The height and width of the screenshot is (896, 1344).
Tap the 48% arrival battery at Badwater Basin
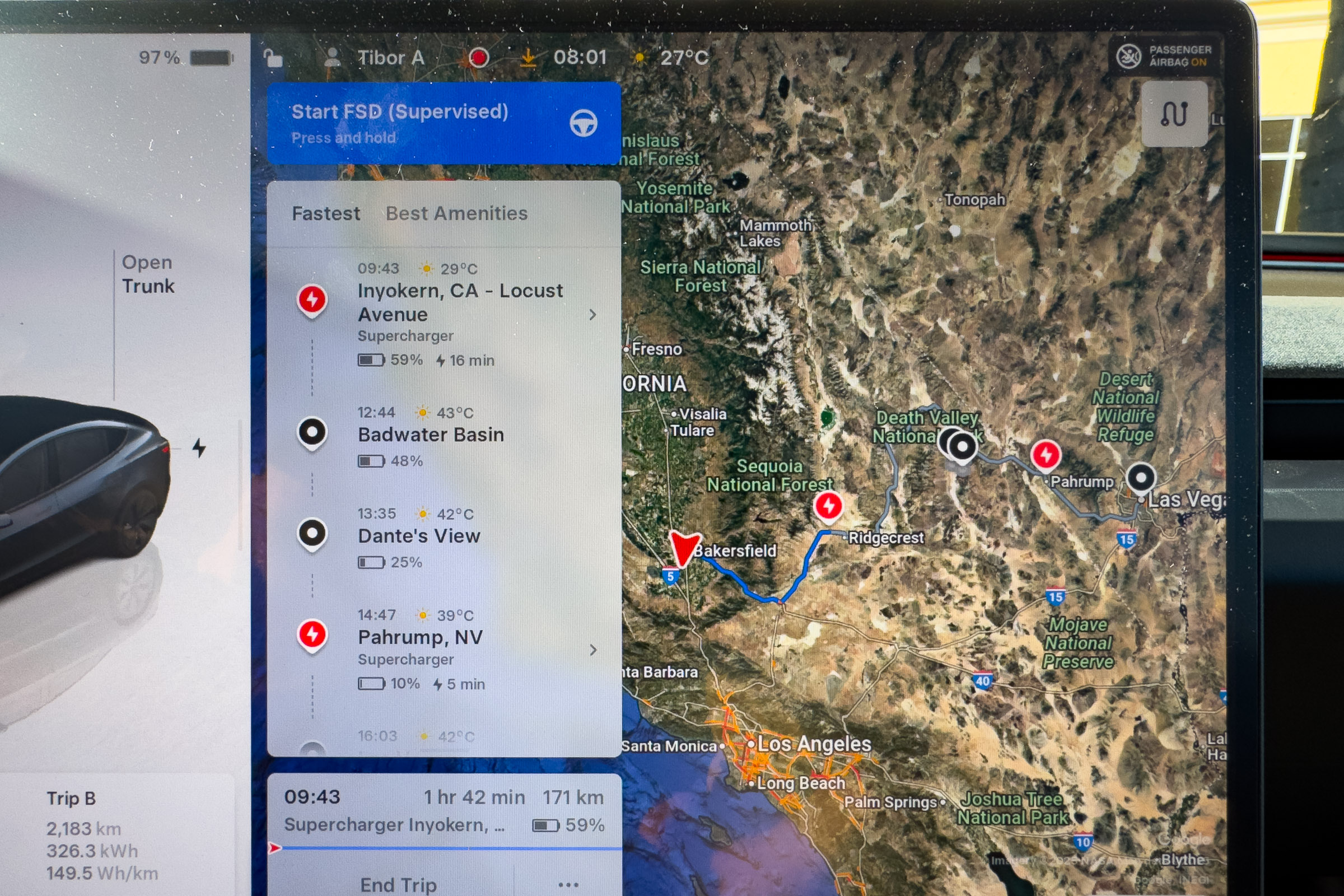click(390, 461)
